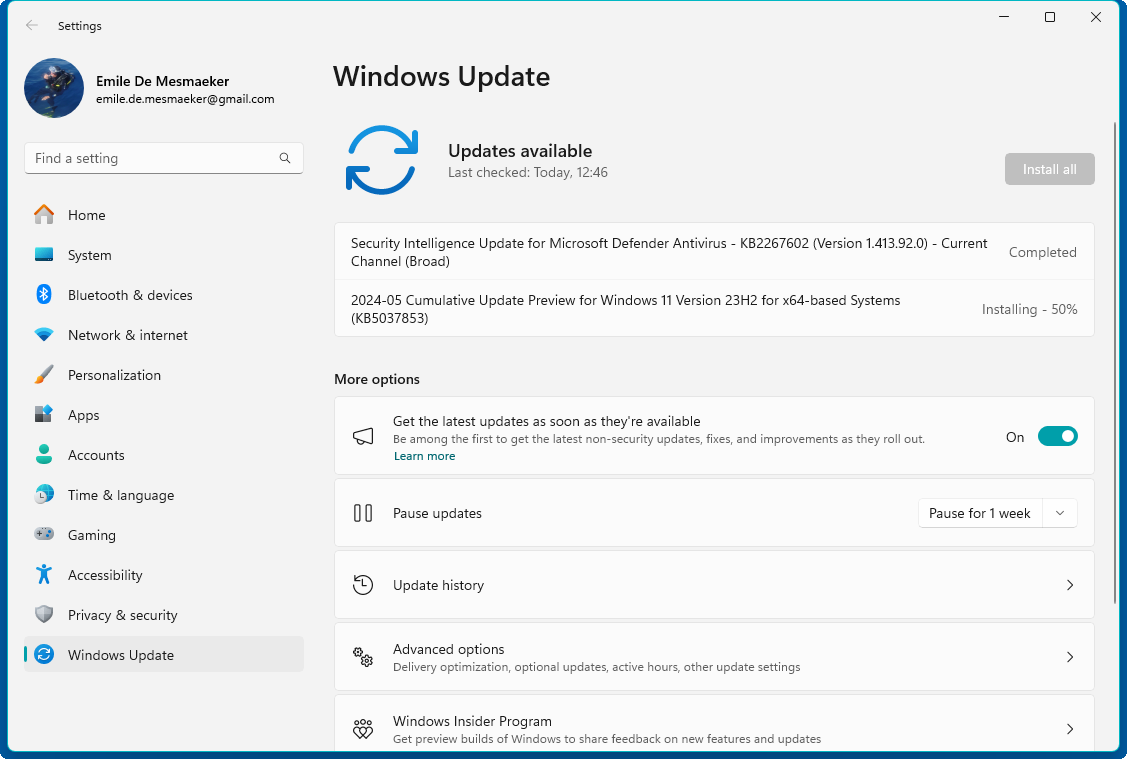
Task: Click the Update history clock icon
Action: (363, 585)
